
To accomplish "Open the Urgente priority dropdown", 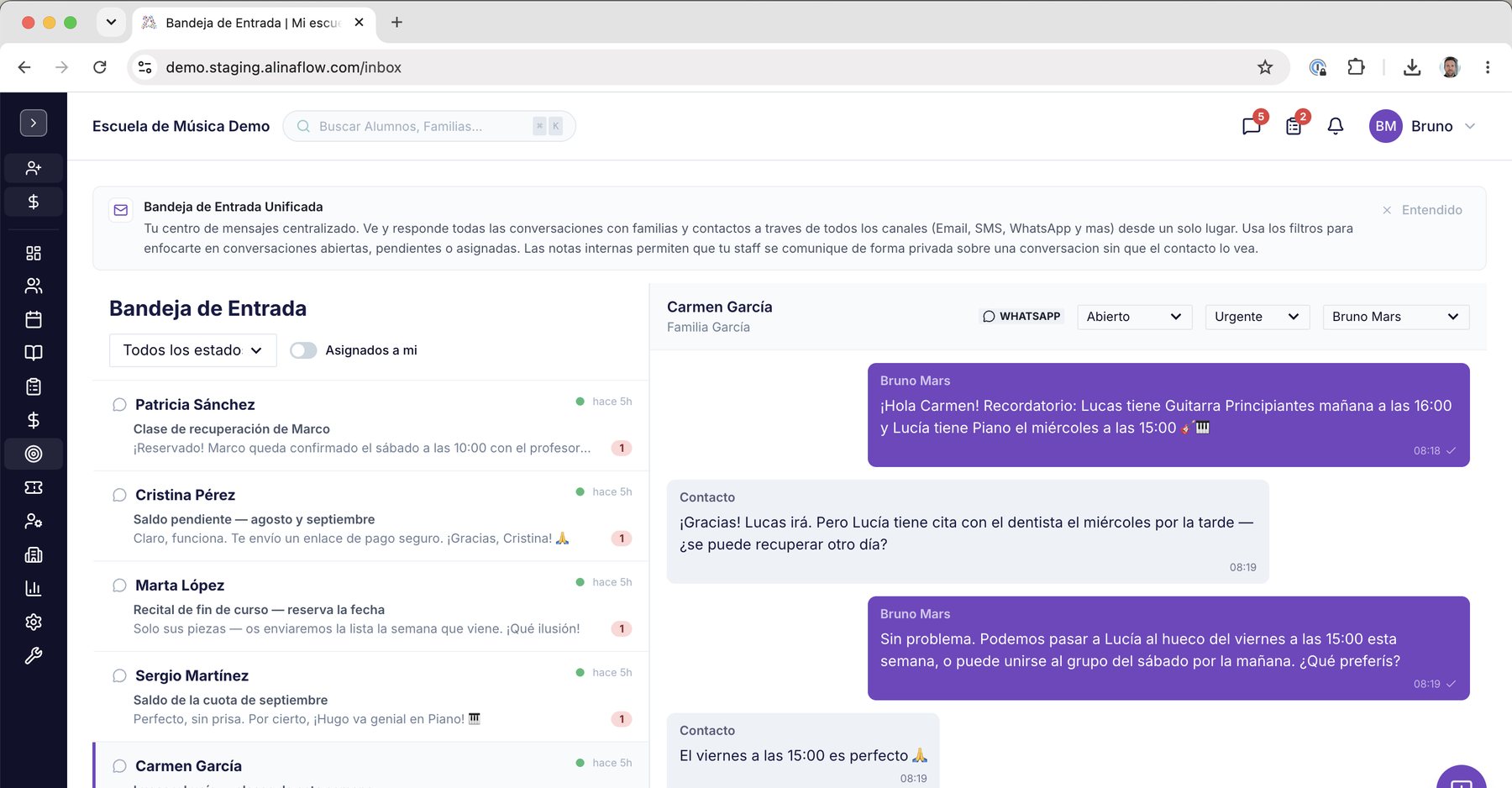I will (1257, 317).
